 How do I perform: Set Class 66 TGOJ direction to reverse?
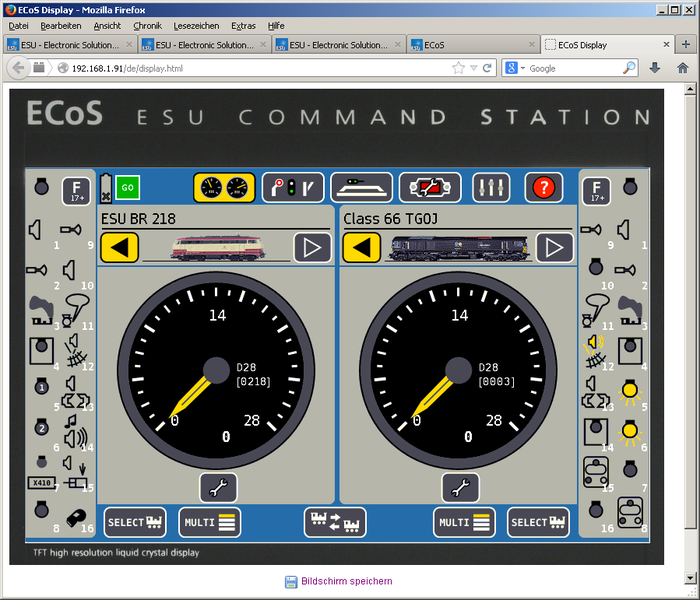(x=362, y=247)
